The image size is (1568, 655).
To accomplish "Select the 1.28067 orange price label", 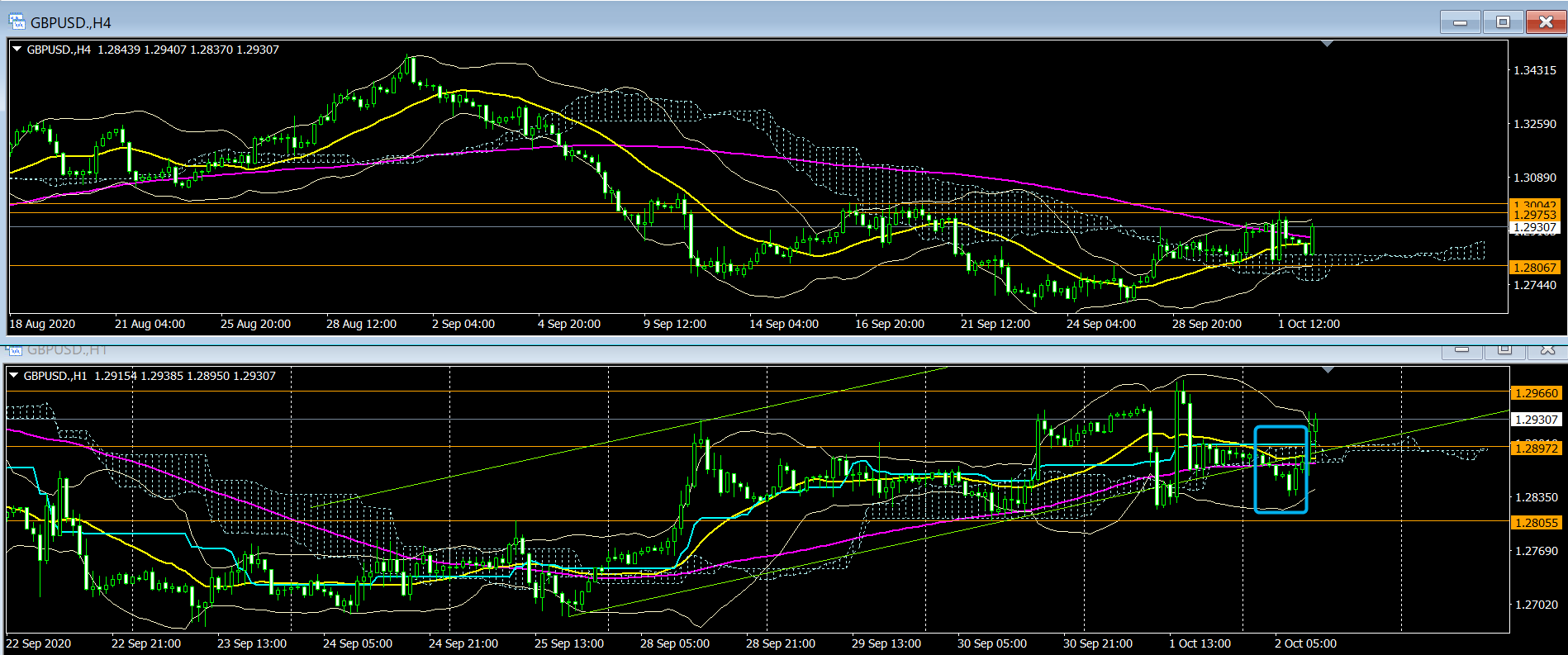I will (x=1534, y=268).
